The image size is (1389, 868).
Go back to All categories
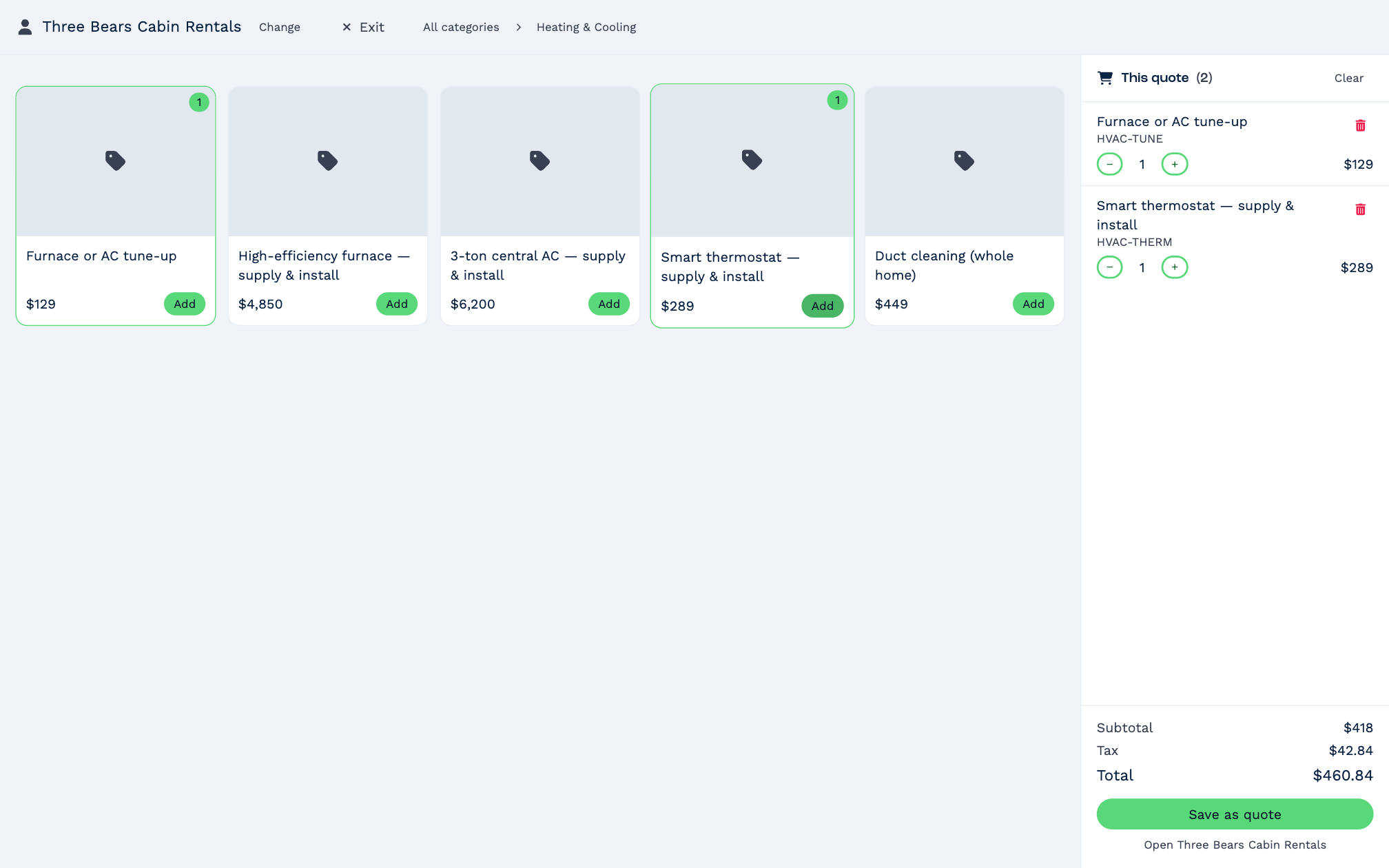(461, 27)
